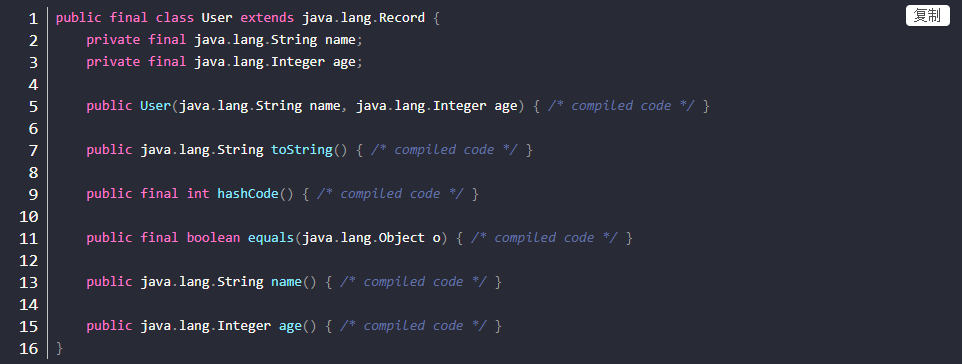This screenshot has width=963, height=364.
Task: Click the name() accessor method on line 13
Action: coord(286,282)
